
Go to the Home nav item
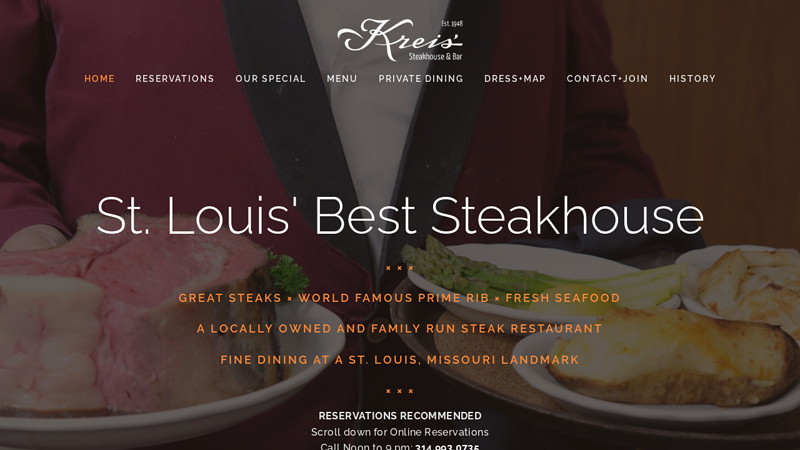[x=99, y=79]
